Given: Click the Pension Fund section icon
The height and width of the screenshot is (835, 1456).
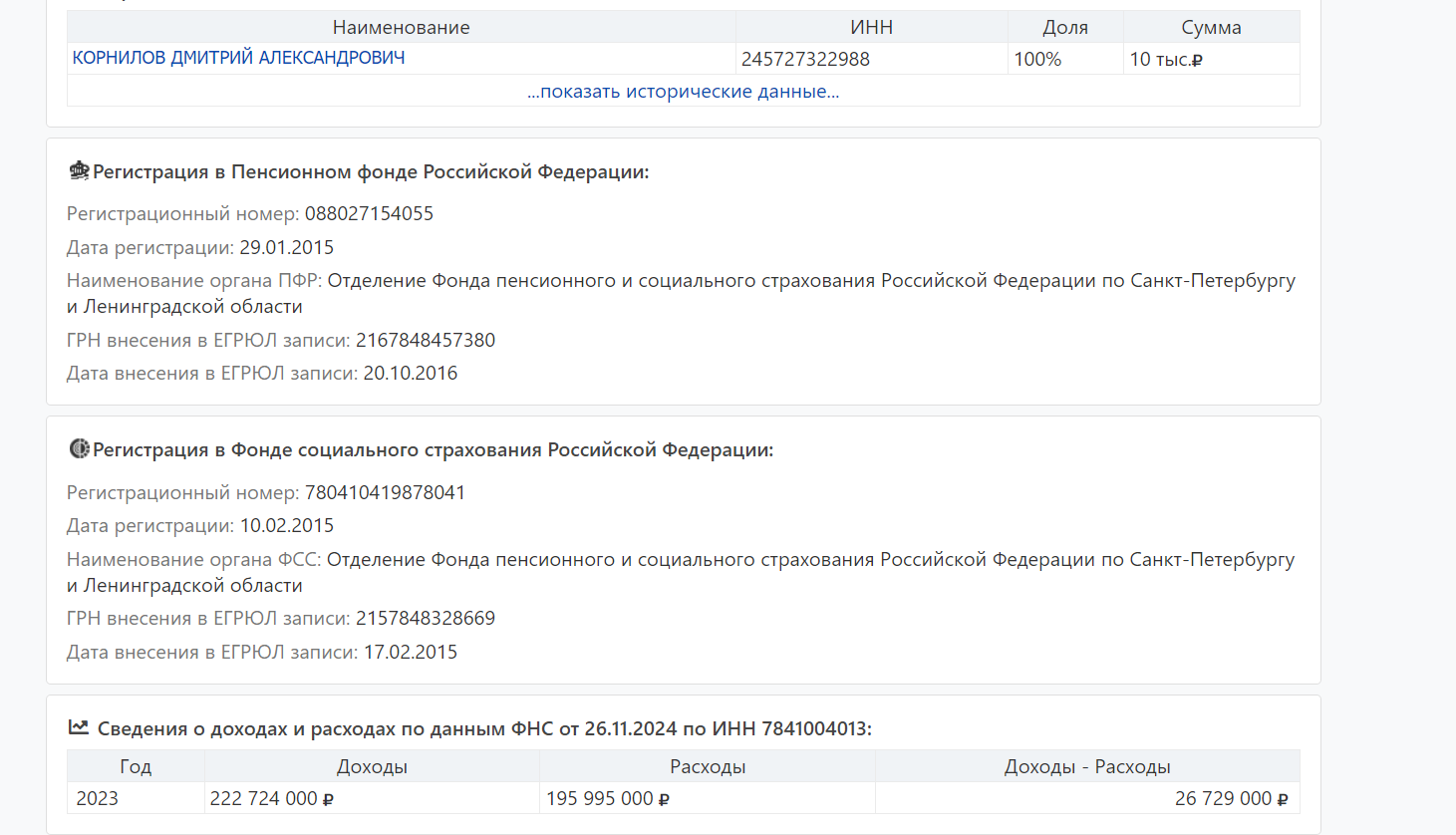Looking at the screenshot, I should (x=79, y=171).
